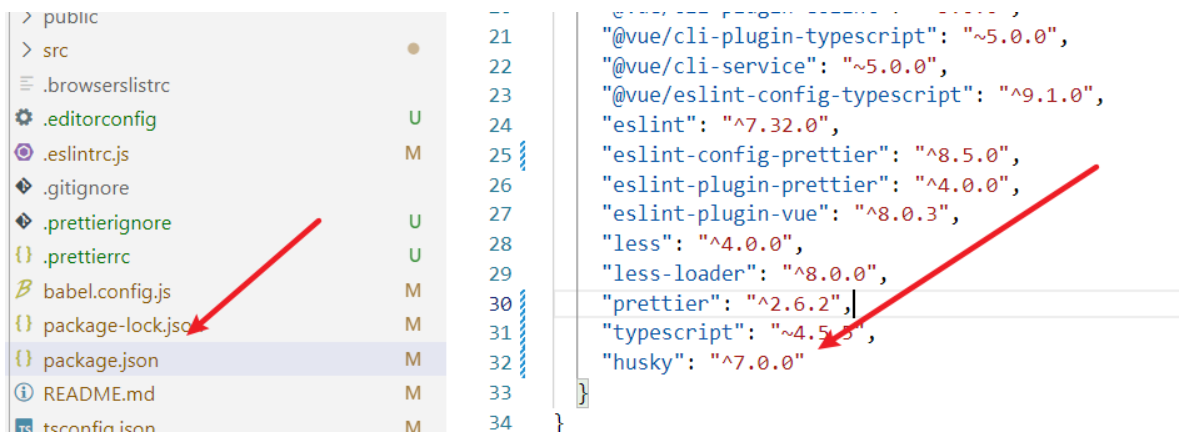Click the Babel icon for babel.config.js

[24, 291]
